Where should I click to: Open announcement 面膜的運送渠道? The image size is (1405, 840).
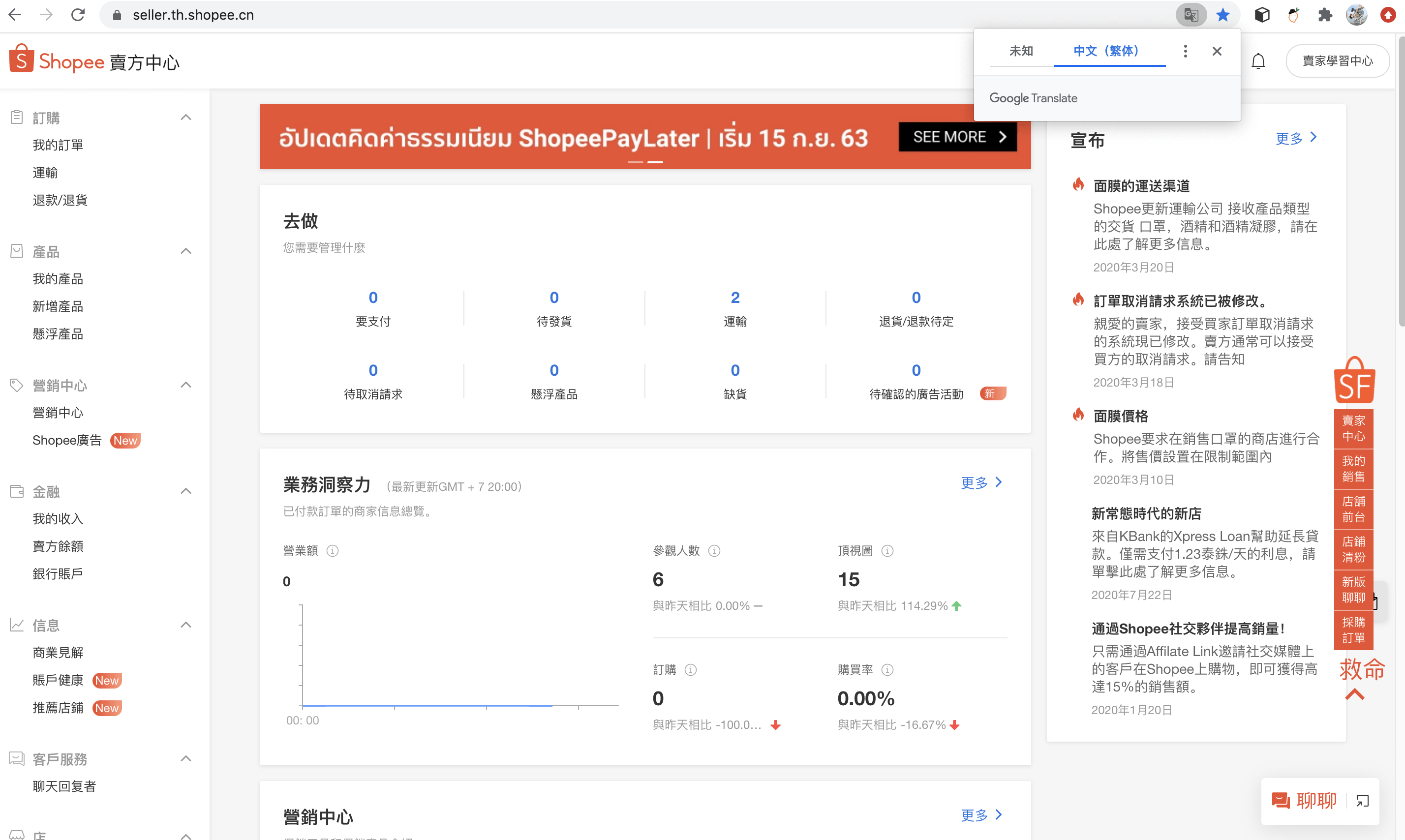(x=1141, y=186)
